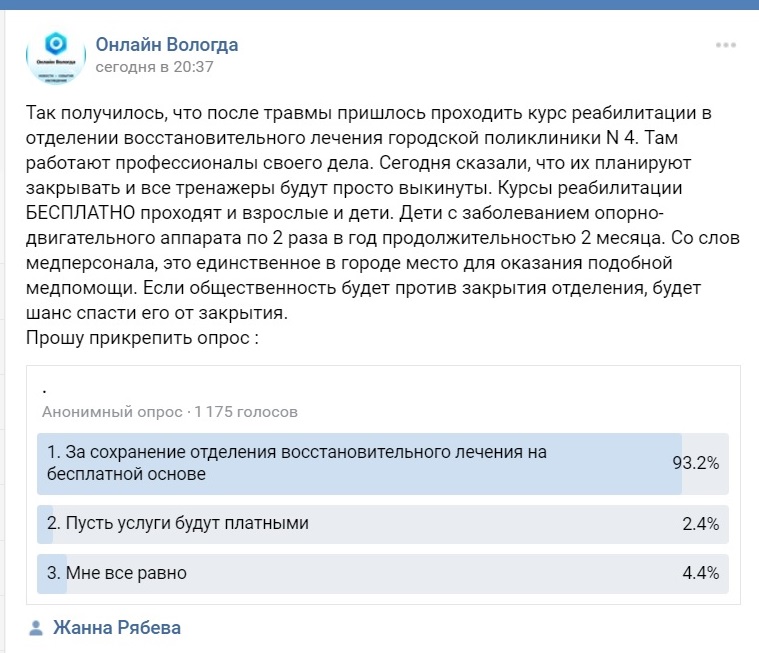
Task: Click the "Анонимный опрос" poll type label
Action: pos(112,412)
